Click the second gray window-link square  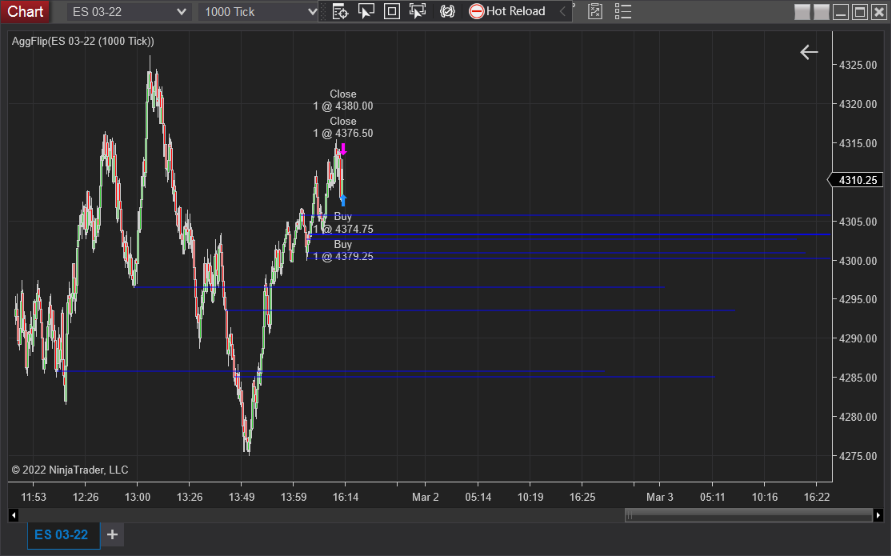coord(821,12)
